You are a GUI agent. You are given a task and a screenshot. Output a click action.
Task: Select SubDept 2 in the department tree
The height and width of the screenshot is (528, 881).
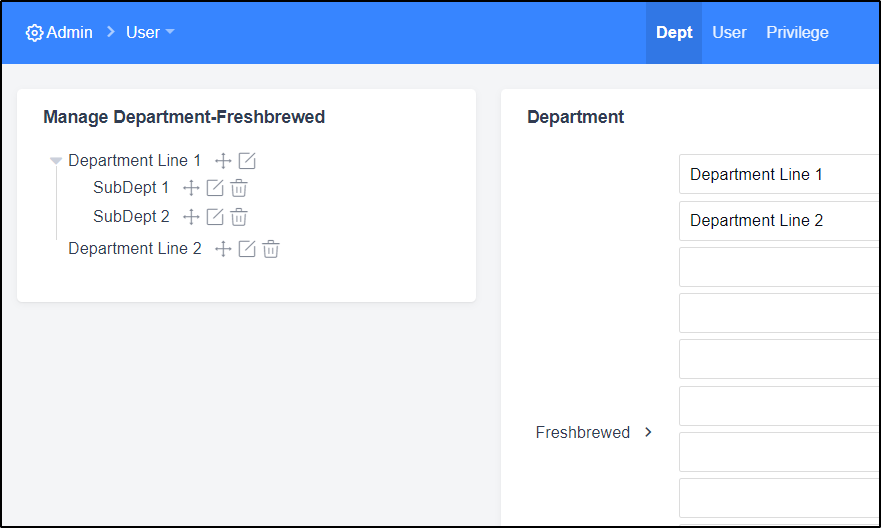[131, 216]
